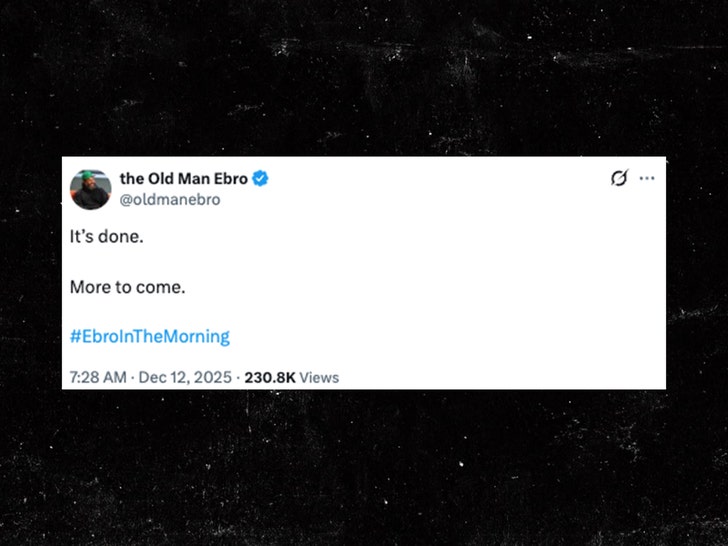Click the Dec 12, 2025 date
Image resolution: width=728 pixels, height=546 pixels.
coord(185,377)
